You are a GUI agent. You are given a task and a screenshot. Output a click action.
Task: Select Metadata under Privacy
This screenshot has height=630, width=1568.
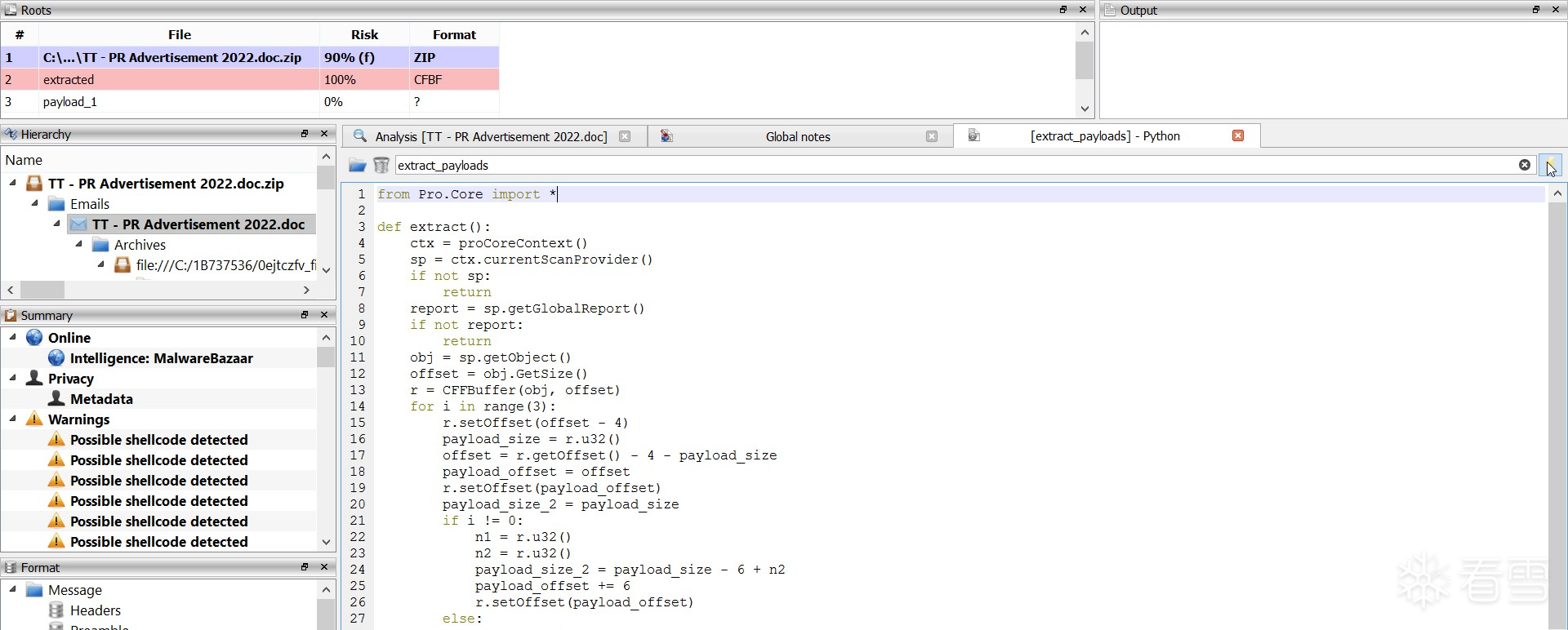(x=101, y=399)
